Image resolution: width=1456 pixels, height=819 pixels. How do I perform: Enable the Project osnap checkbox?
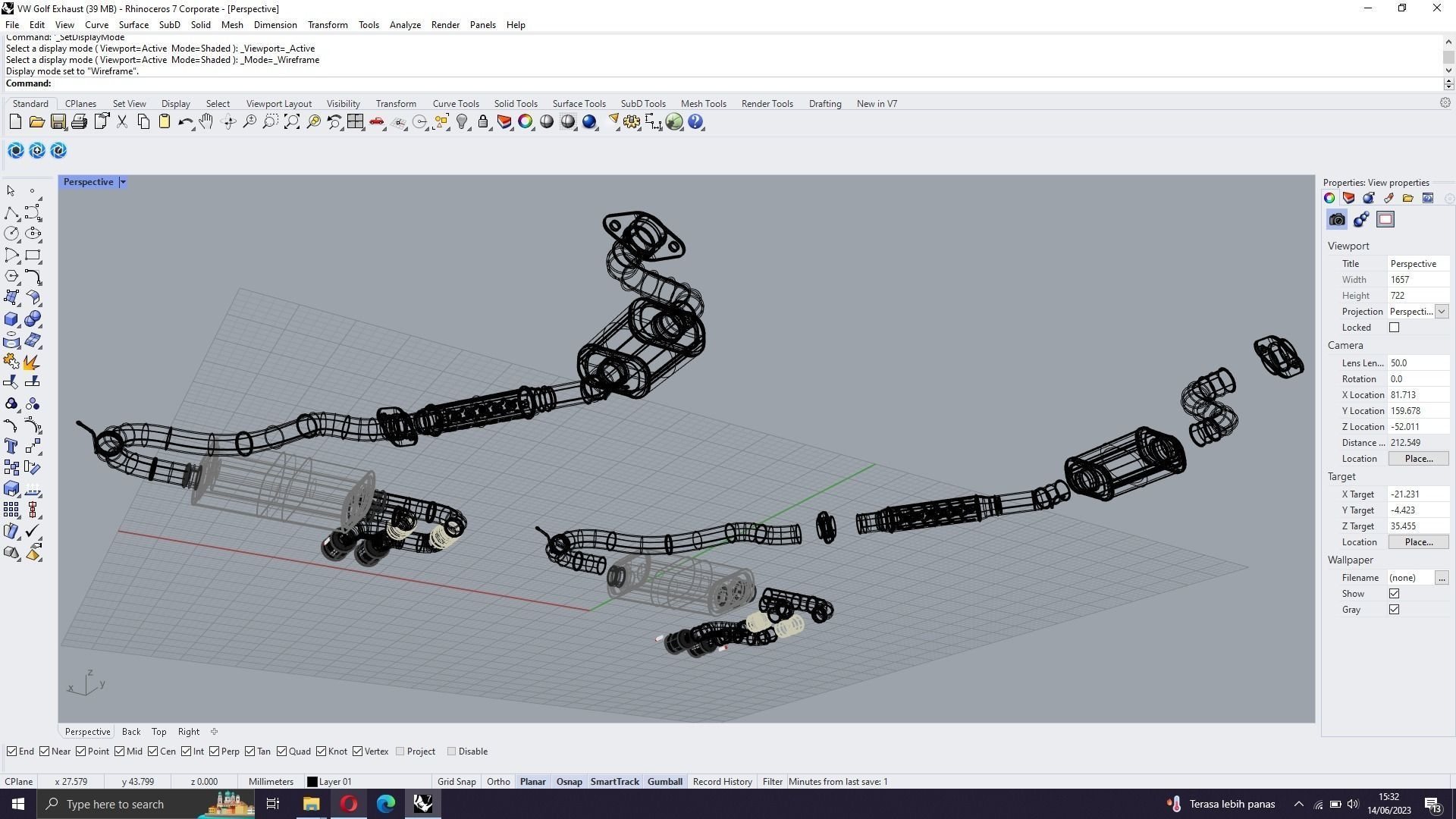[400, 752]
